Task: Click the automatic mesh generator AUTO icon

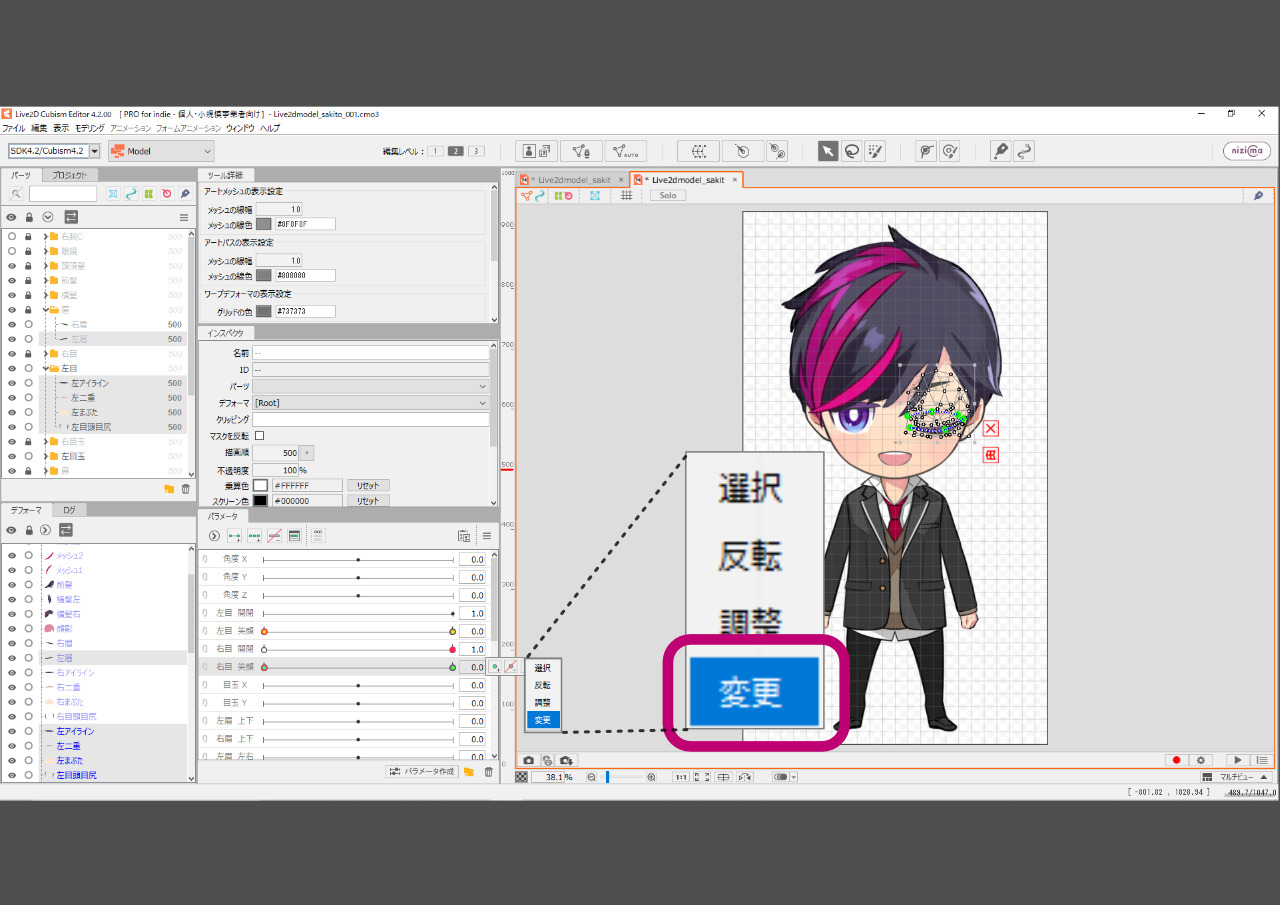Action: click(x=626, y=151)
